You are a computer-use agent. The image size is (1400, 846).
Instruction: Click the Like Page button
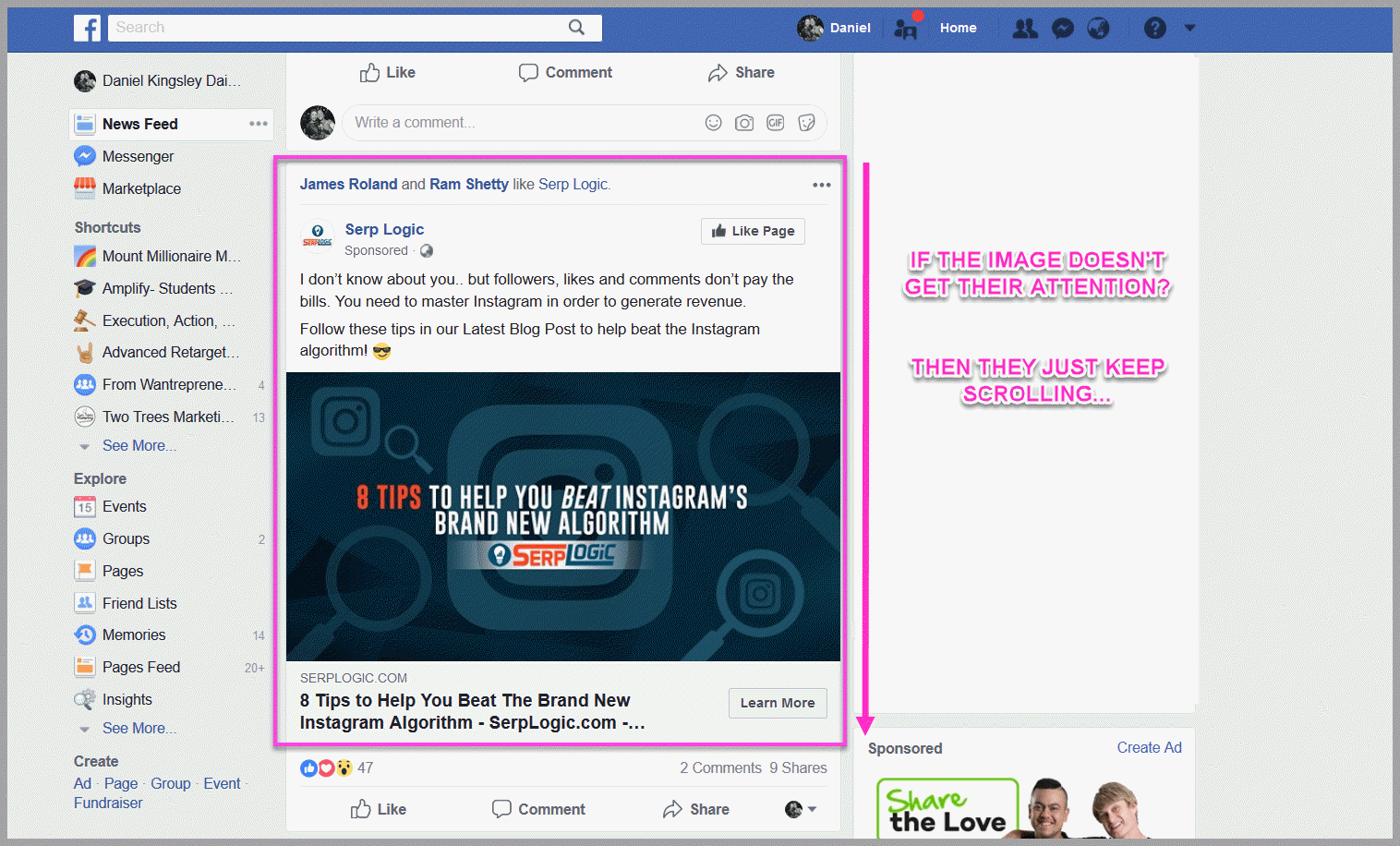click(753, 231)
